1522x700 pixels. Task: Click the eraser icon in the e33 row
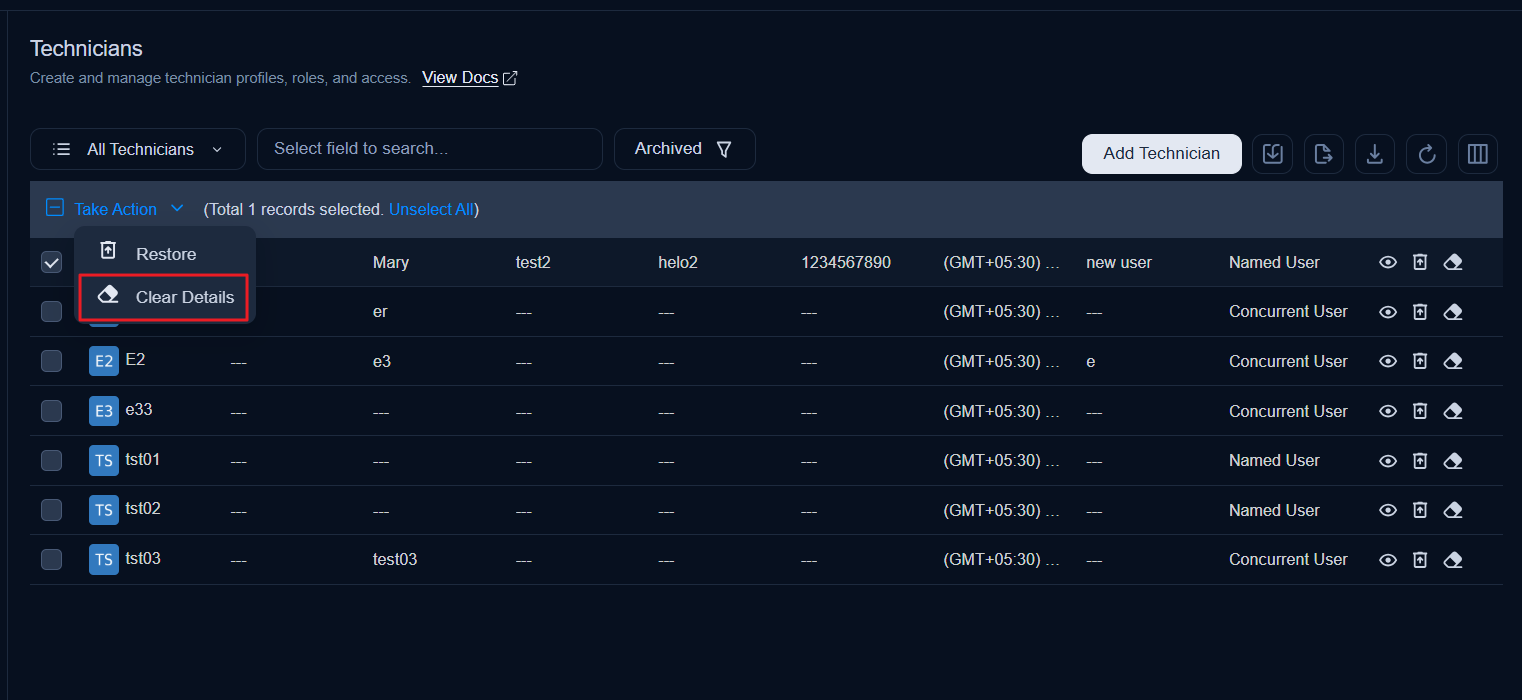point(1453,411)
